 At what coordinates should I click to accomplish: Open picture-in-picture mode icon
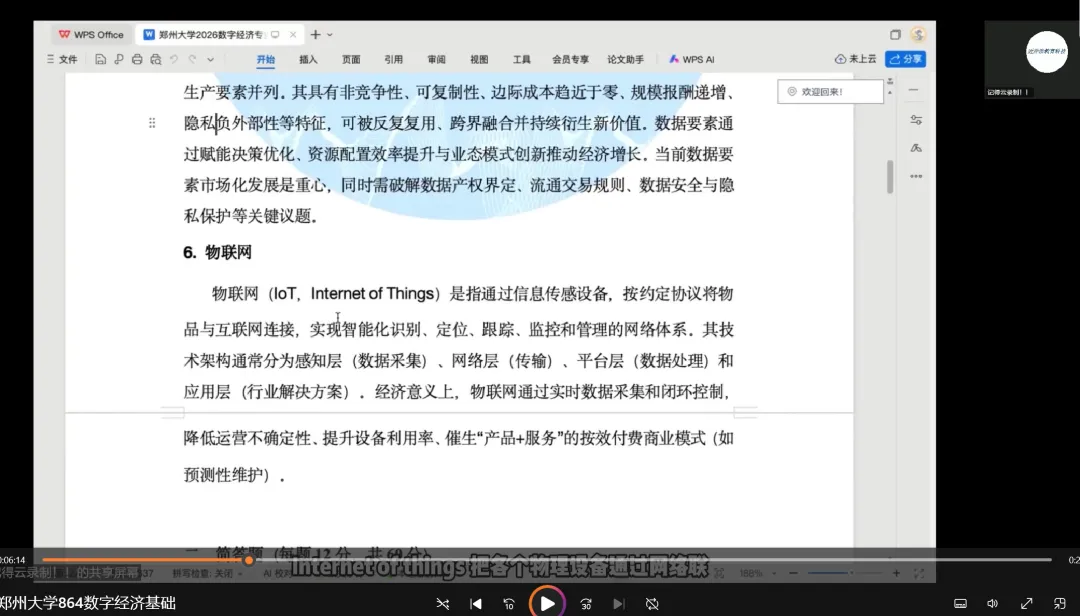1060,604
